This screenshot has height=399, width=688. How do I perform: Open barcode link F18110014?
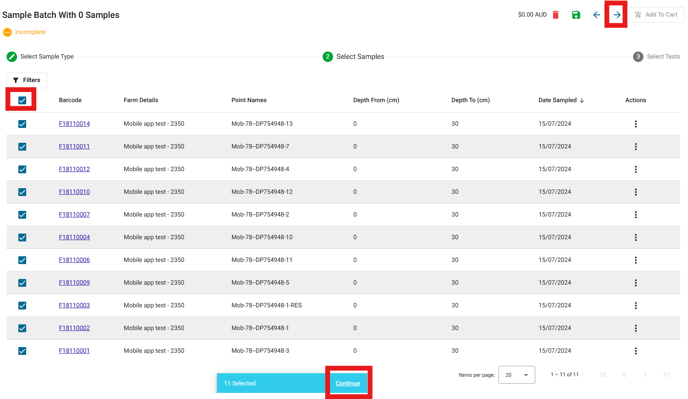[74, 124]
